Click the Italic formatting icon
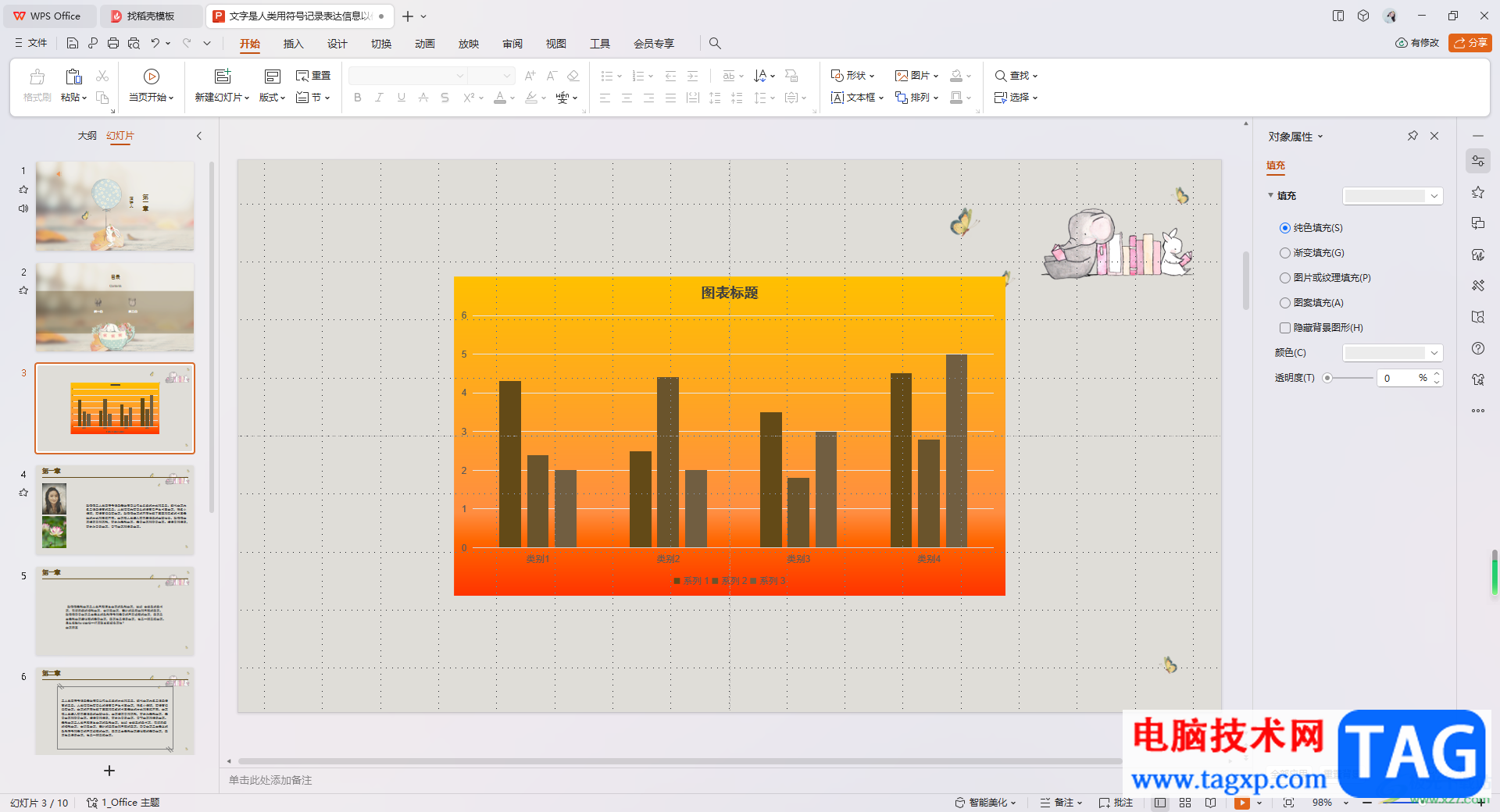Viewport: 1500px width, 812px height. click(380, 98)
